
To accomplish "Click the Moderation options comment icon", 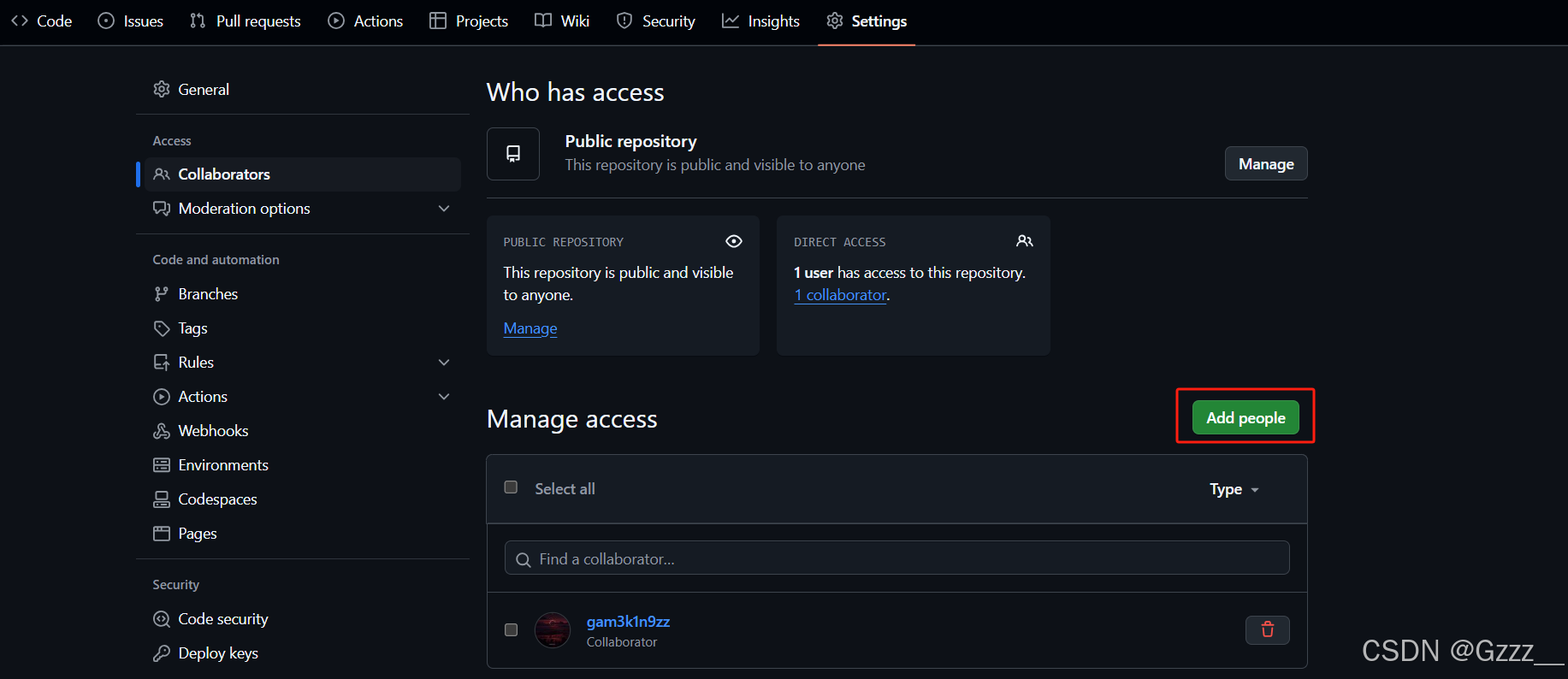I will click(162, 208).
